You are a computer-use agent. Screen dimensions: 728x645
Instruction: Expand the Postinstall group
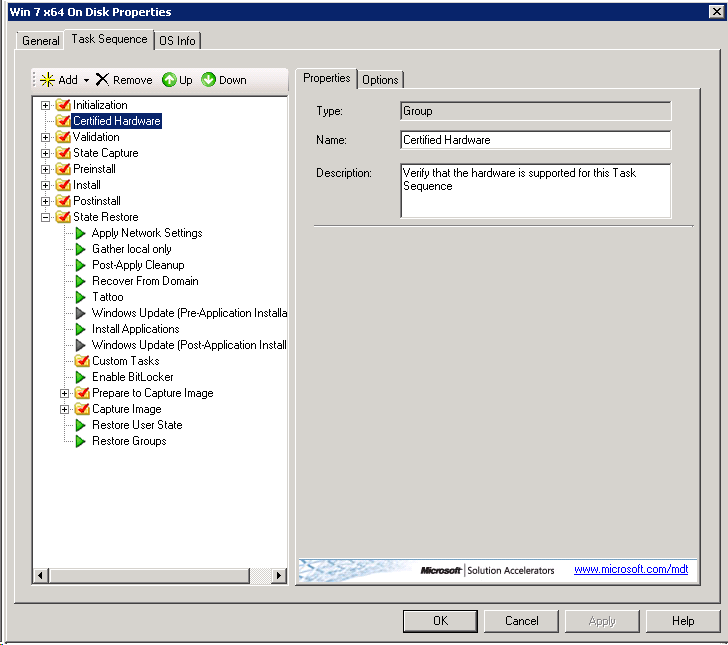click(x=45, y=202)
